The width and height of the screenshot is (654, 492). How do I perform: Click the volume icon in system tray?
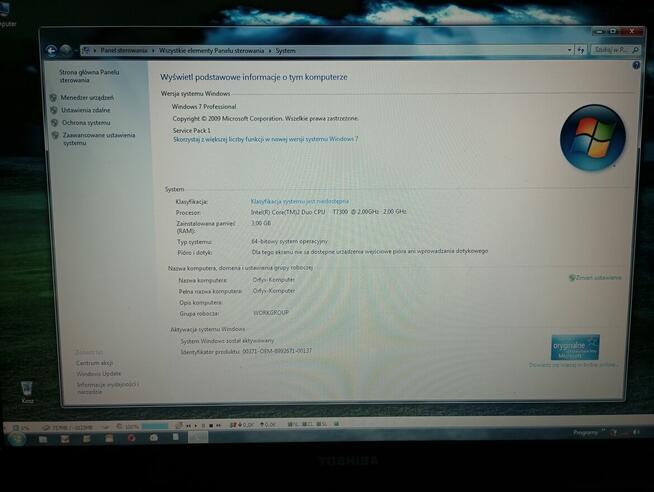pyautogui.click(x=636, y=433)
